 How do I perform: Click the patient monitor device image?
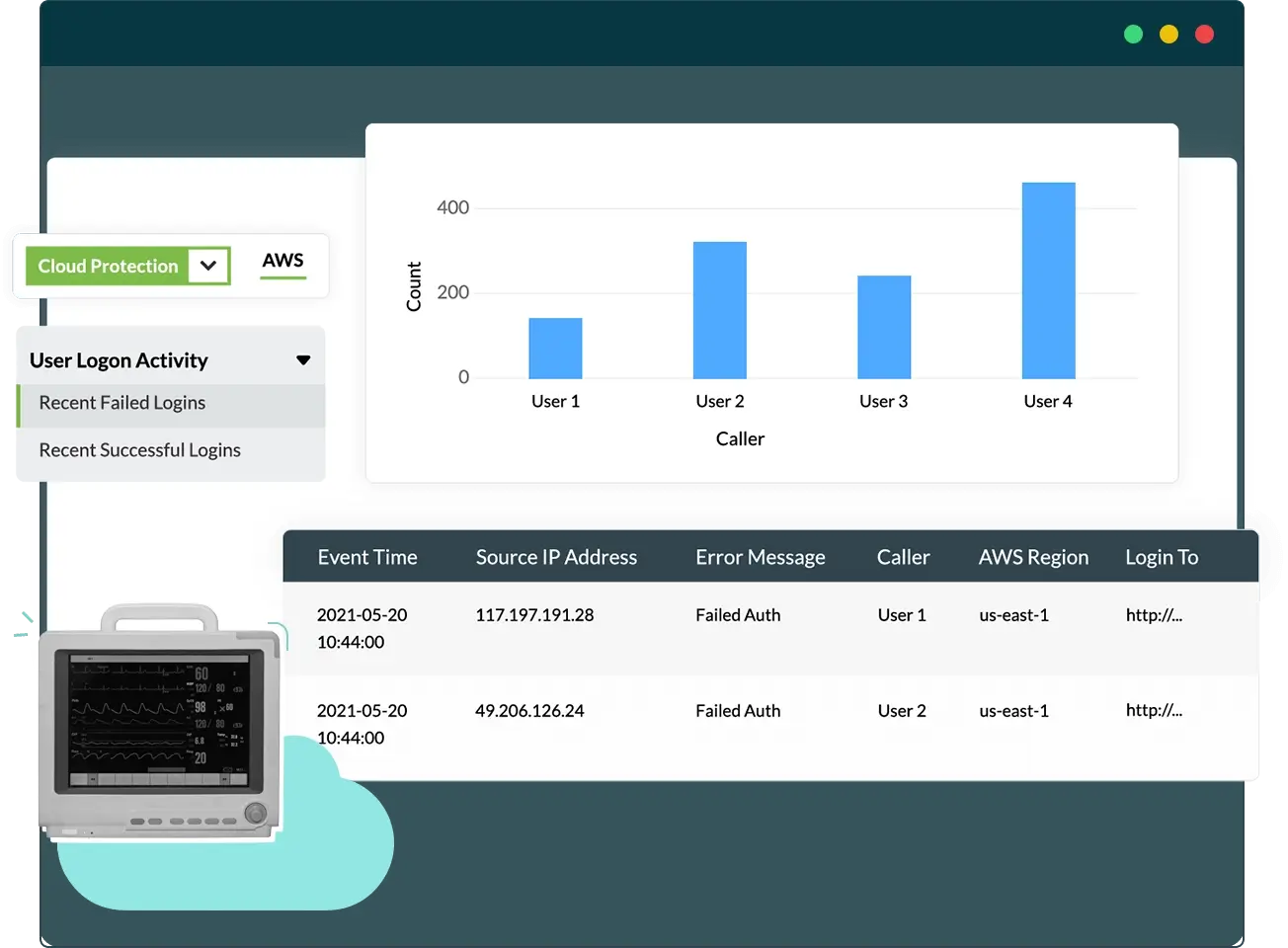click(160, 722)
